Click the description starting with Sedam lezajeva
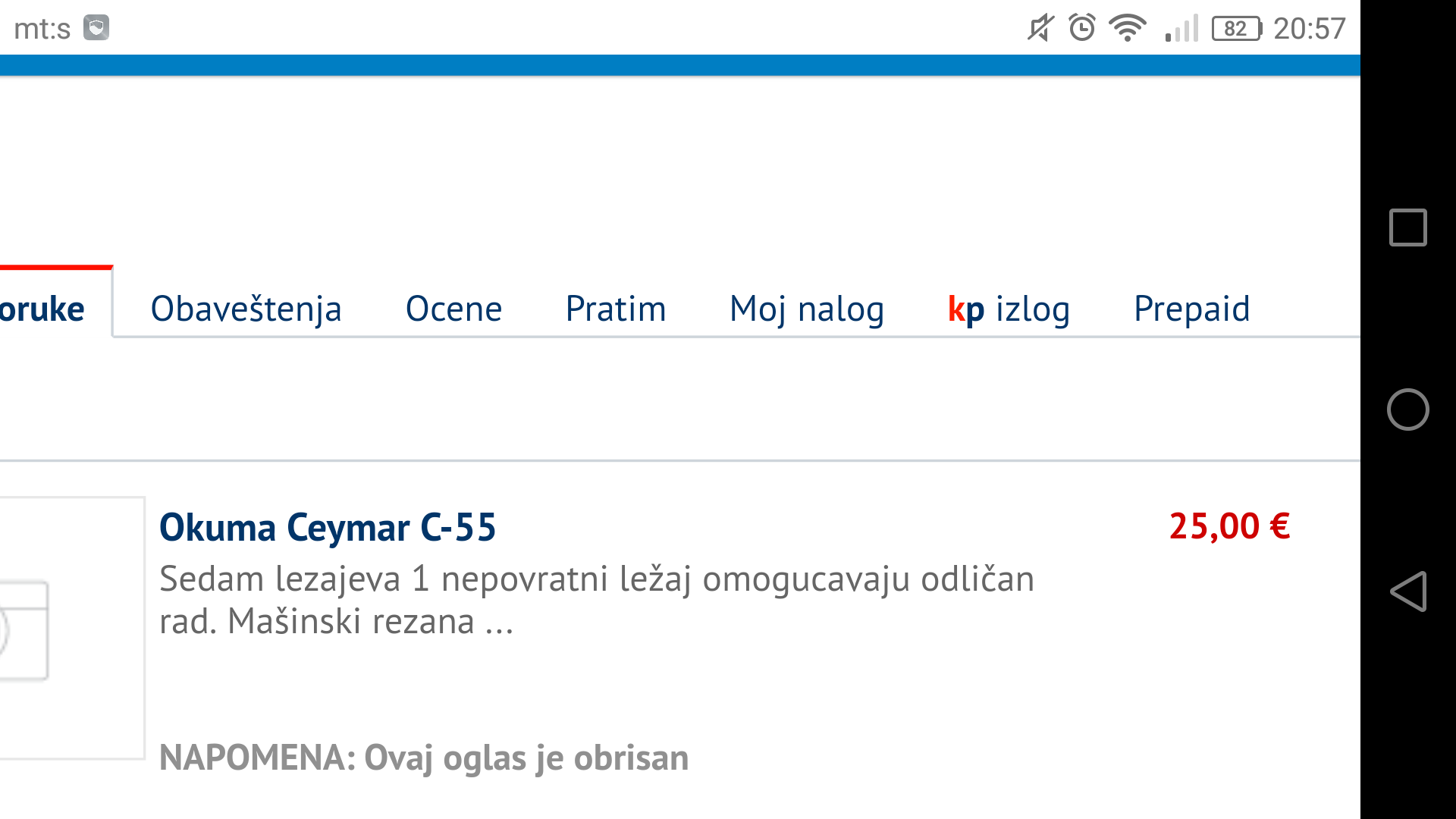The image size is (1456, 819). pyautogui.click(x=597, y=600)
